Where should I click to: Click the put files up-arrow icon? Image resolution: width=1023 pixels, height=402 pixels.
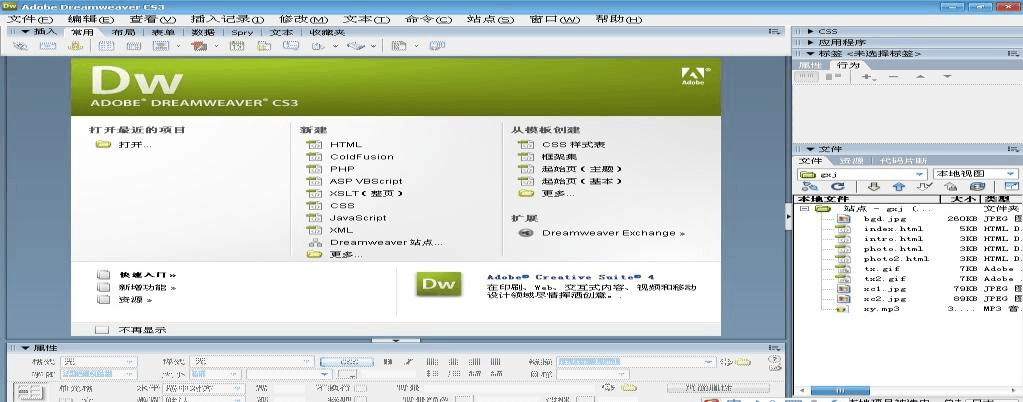[x=898, y=187]
